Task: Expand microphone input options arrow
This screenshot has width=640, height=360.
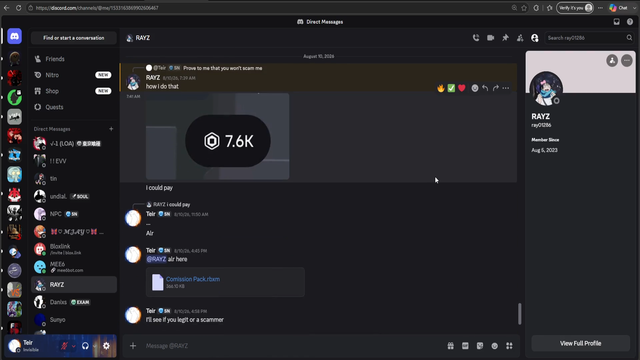Action: [73, 346]
